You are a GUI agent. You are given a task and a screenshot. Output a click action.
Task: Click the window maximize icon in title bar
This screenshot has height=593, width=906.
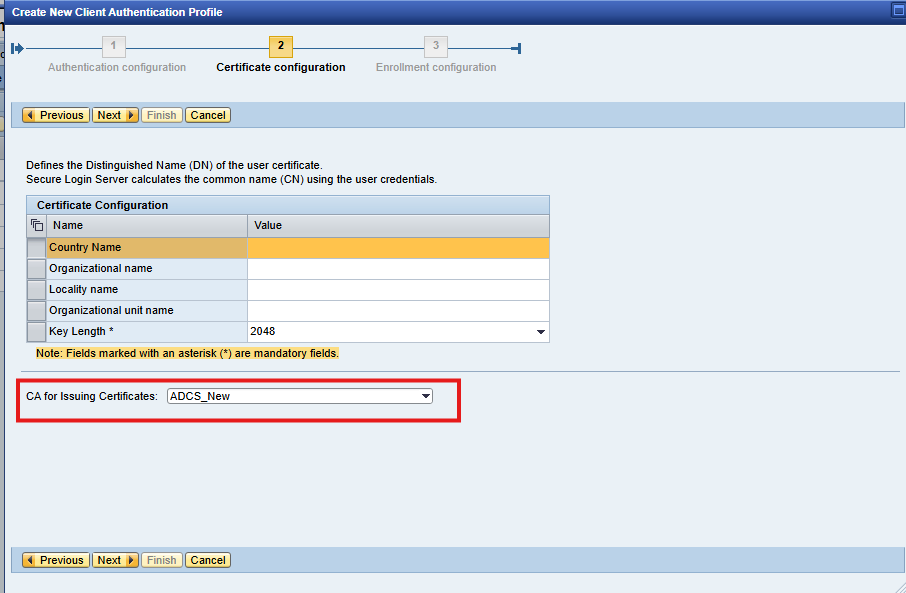tap(897, 11)
